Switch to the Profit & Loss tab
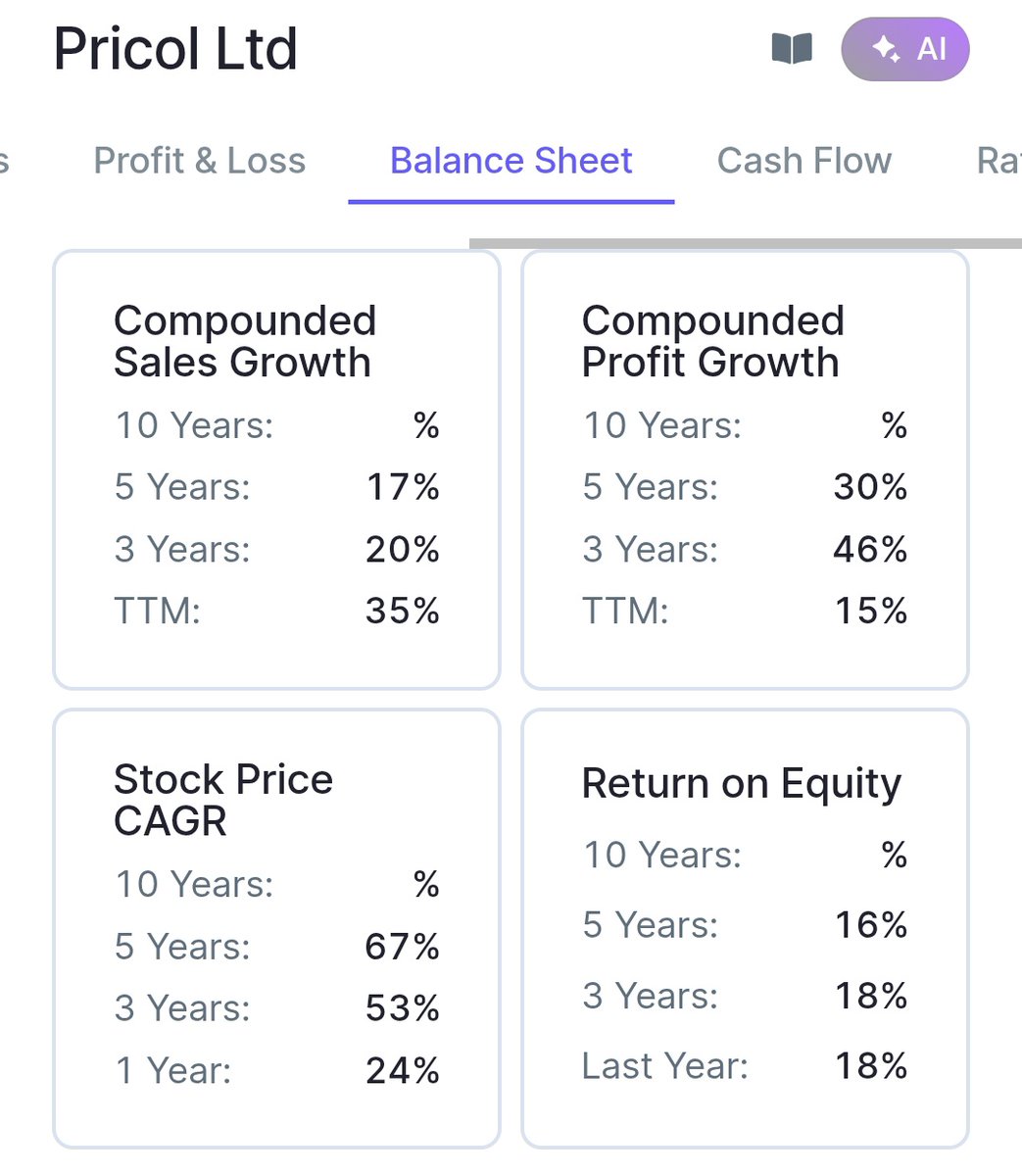The image size is (1022, 1176). point(200,161)
